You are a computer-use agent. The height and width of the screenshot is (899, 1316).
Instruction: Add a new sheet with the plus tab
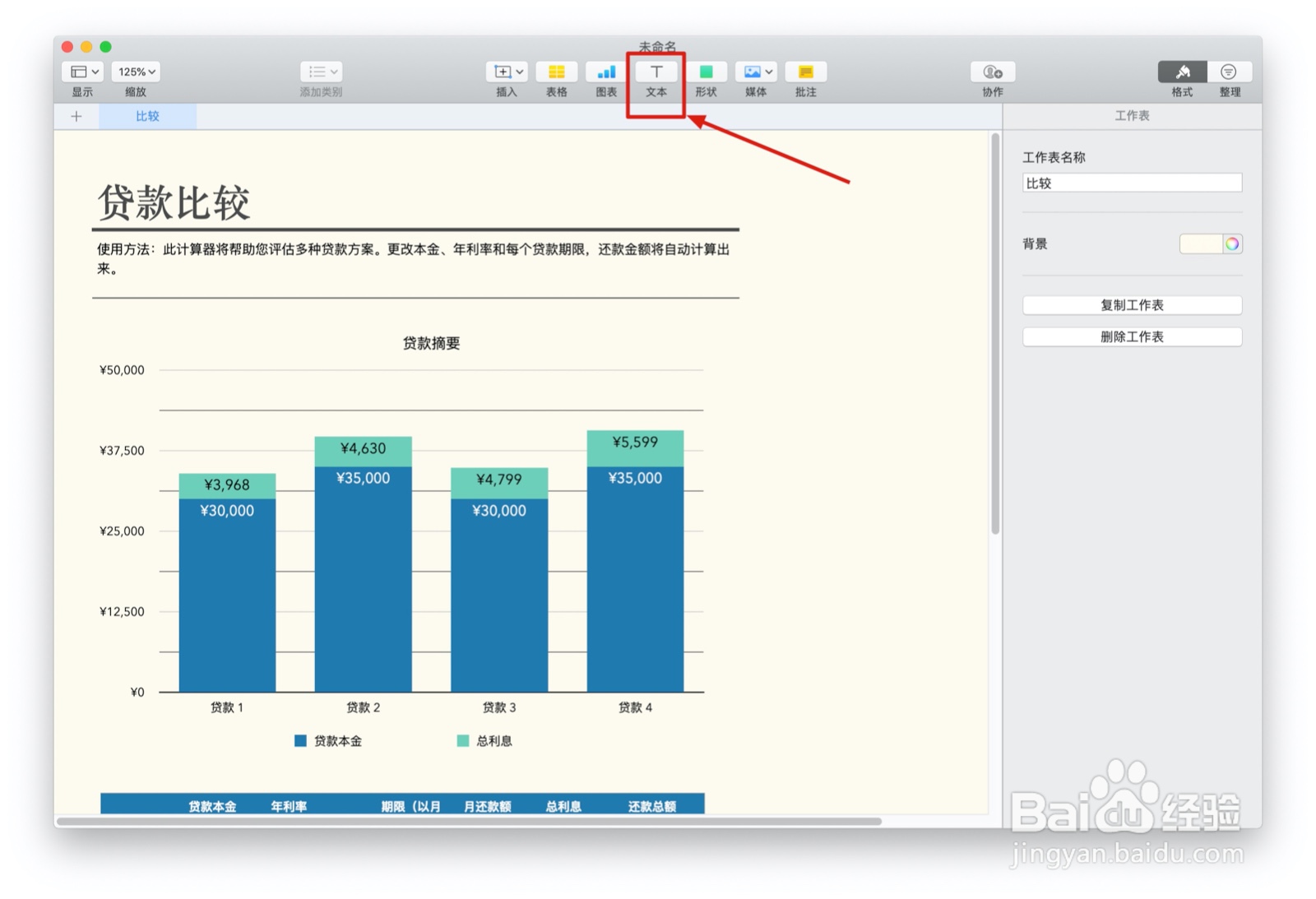[x=76, y=116]
